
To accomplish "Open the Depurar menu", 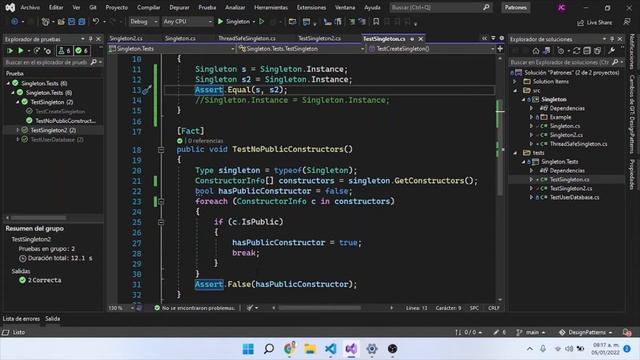I will (x=179, y=7).
